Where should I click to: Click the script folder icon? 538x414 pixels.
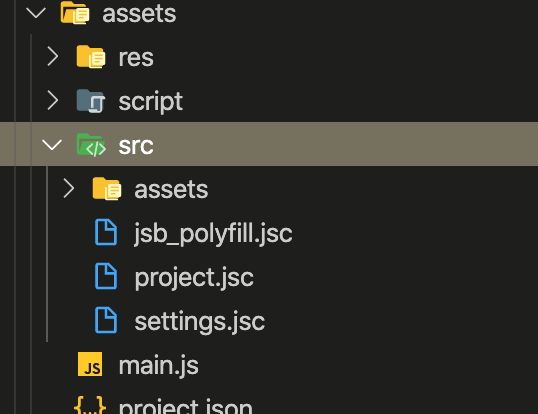coord(91,101)
